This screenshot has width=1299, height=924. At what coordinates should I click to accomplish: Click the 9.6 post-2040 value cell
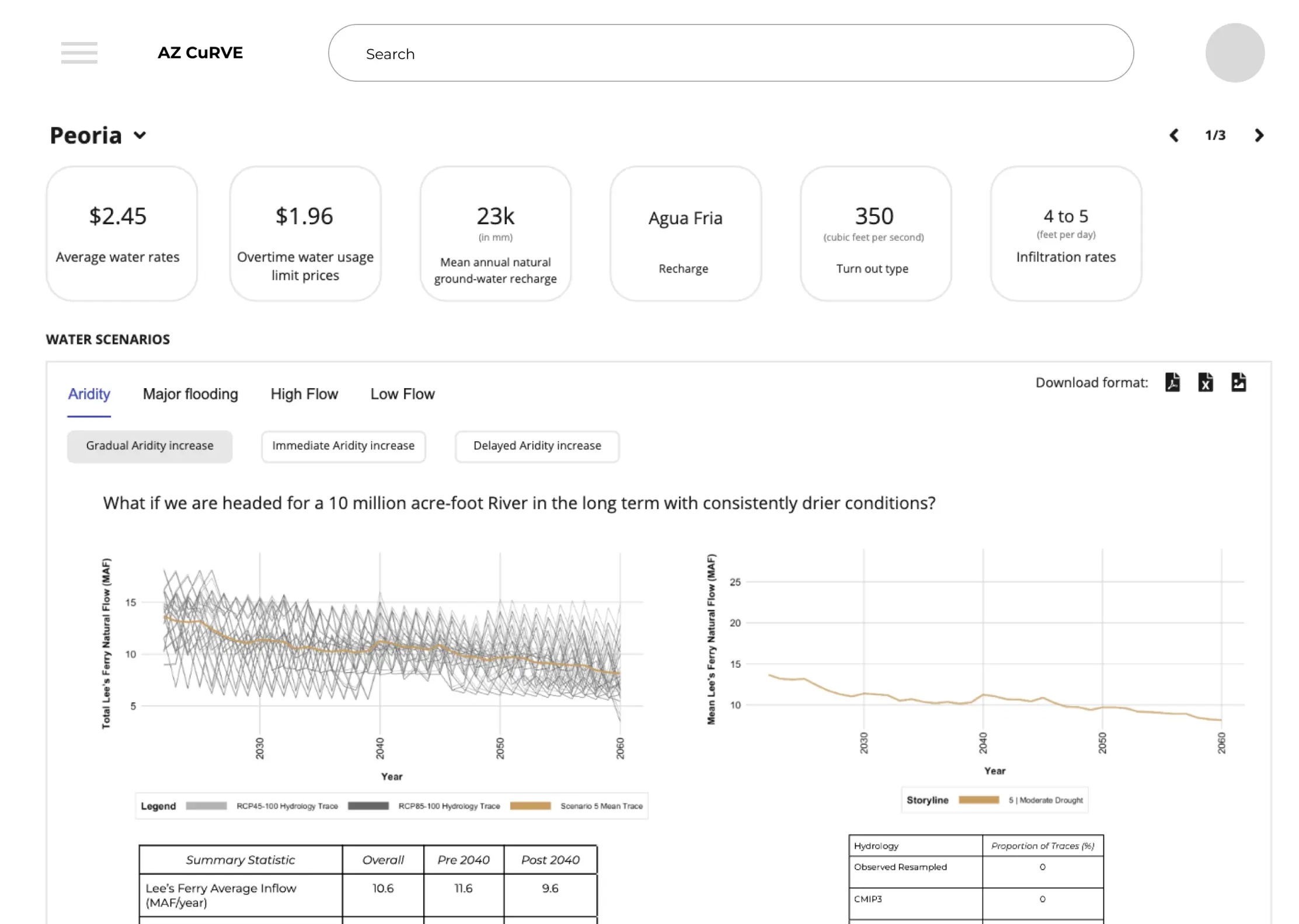551,895
